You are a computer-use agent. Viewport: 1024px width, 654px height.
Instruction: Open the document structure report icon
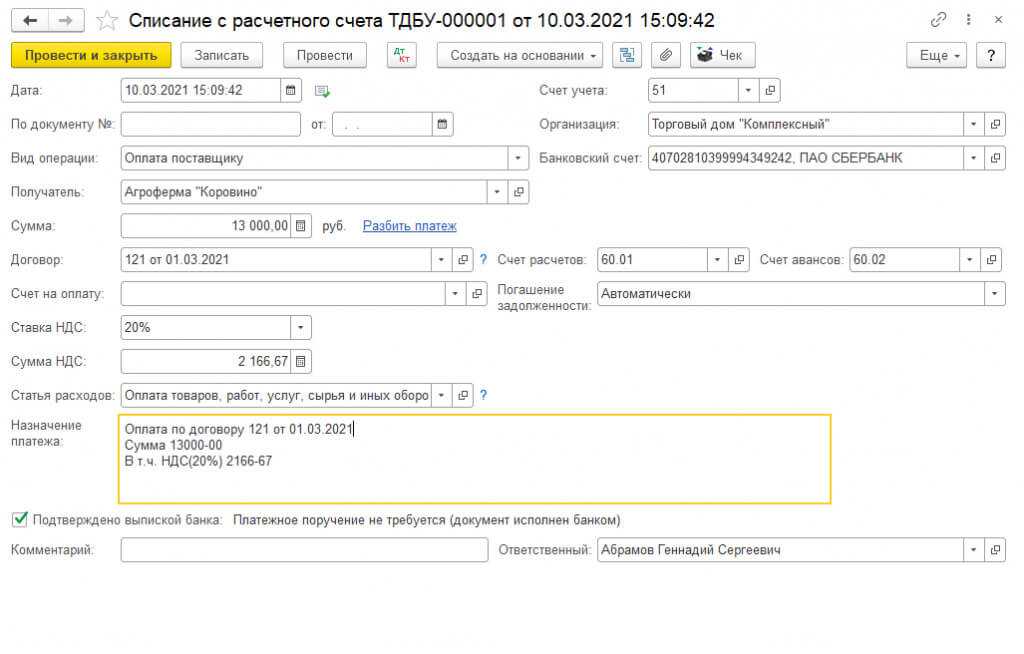pyautogui.click(x=627, y=55)
